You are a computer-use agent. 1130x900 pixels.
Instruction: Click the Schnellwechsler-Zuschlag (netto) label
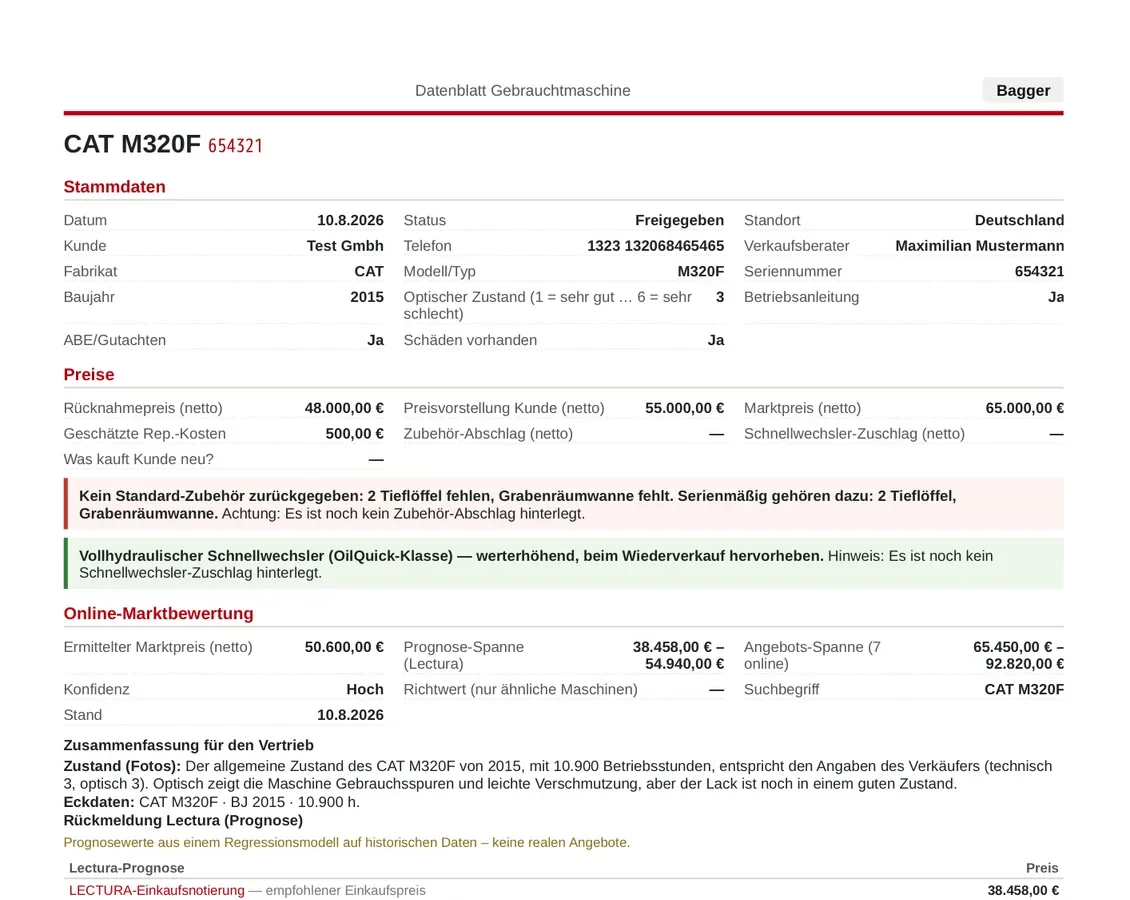854,434
